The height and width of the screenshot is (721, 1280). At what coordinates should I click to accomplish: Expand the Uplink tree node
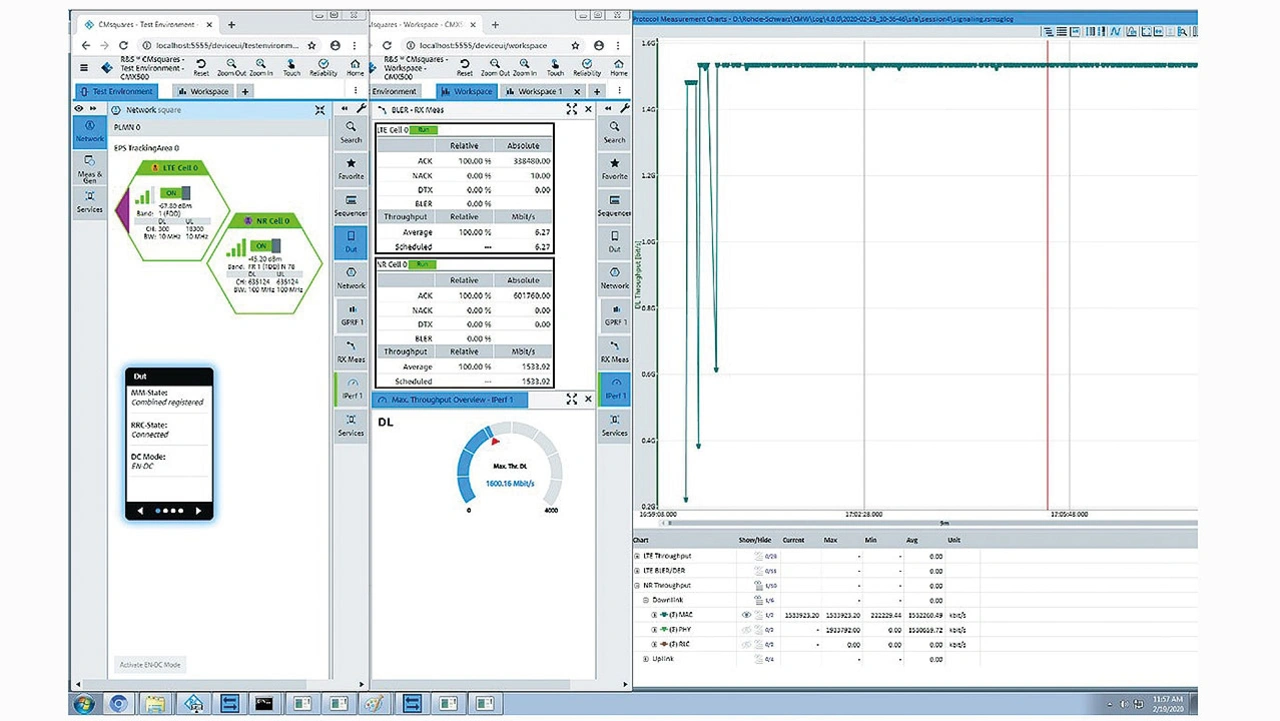[x=646, y=659]
